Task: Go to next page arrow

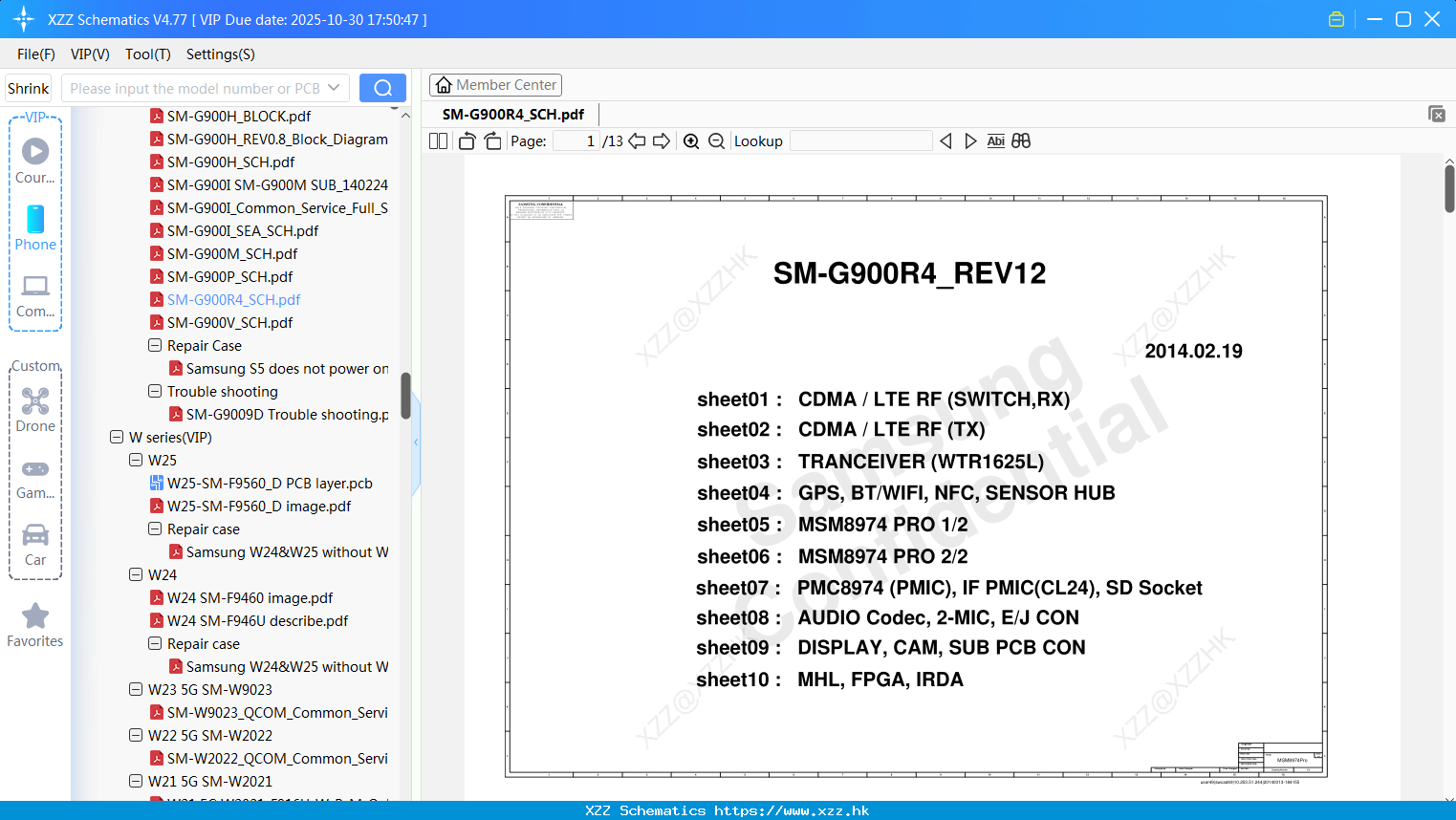Action: pyautogui.click(x=662, y=140)
